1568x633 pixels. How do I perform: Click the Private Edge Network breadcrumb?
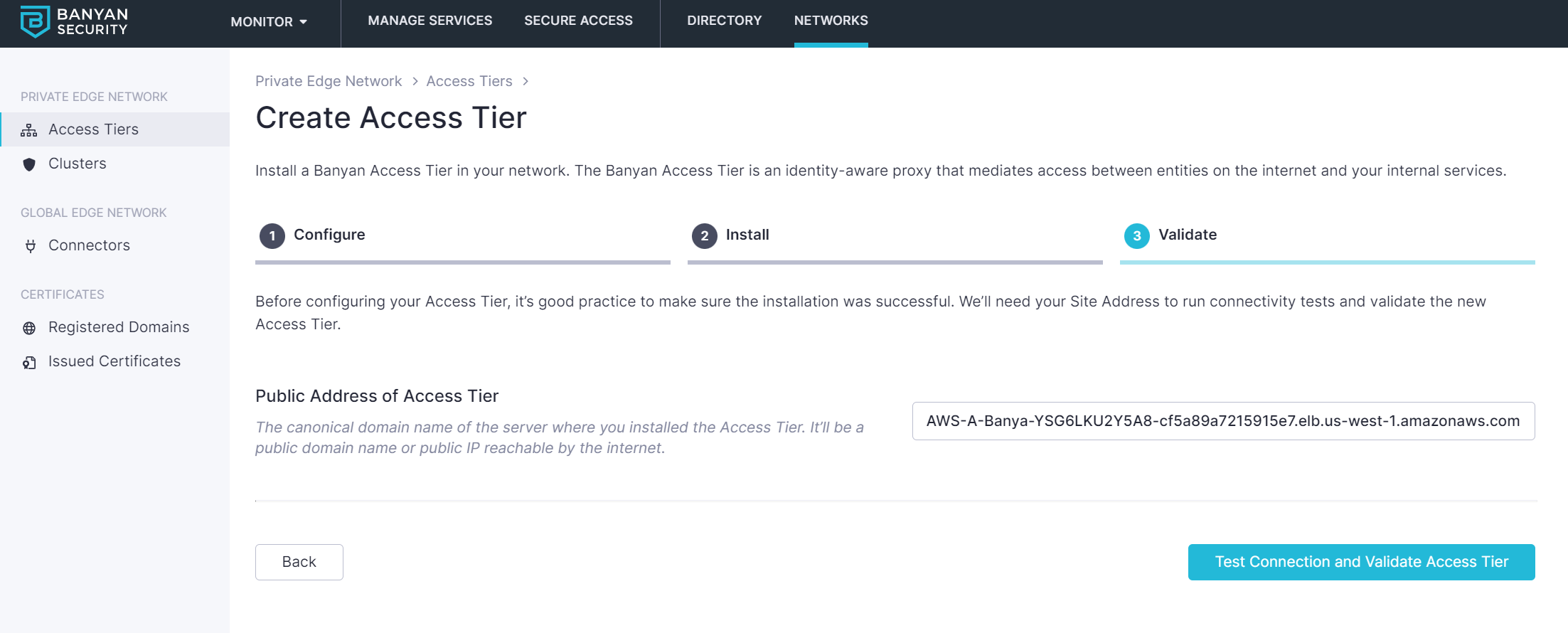click(x=328, y=81)
